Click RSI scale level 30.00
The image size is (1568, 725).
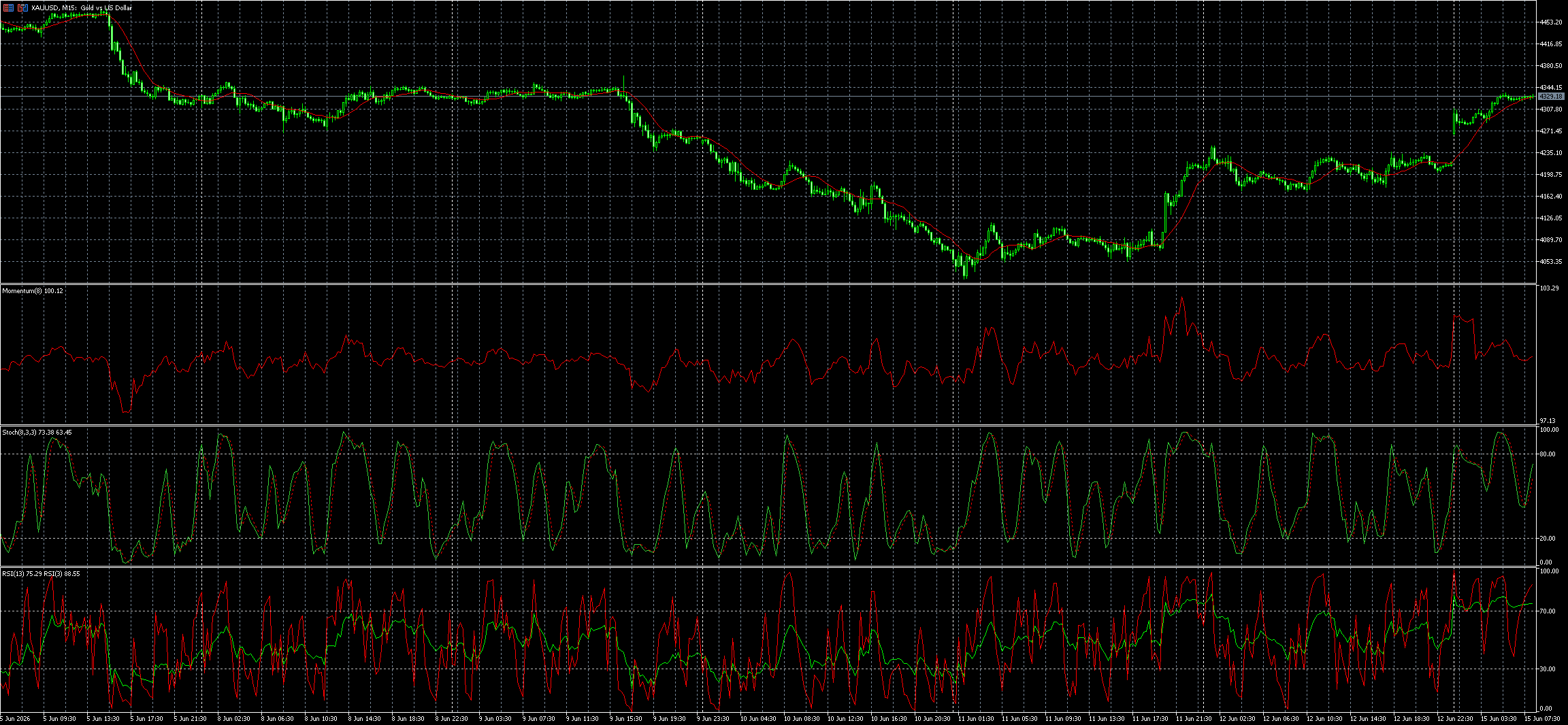point(1548,669)
